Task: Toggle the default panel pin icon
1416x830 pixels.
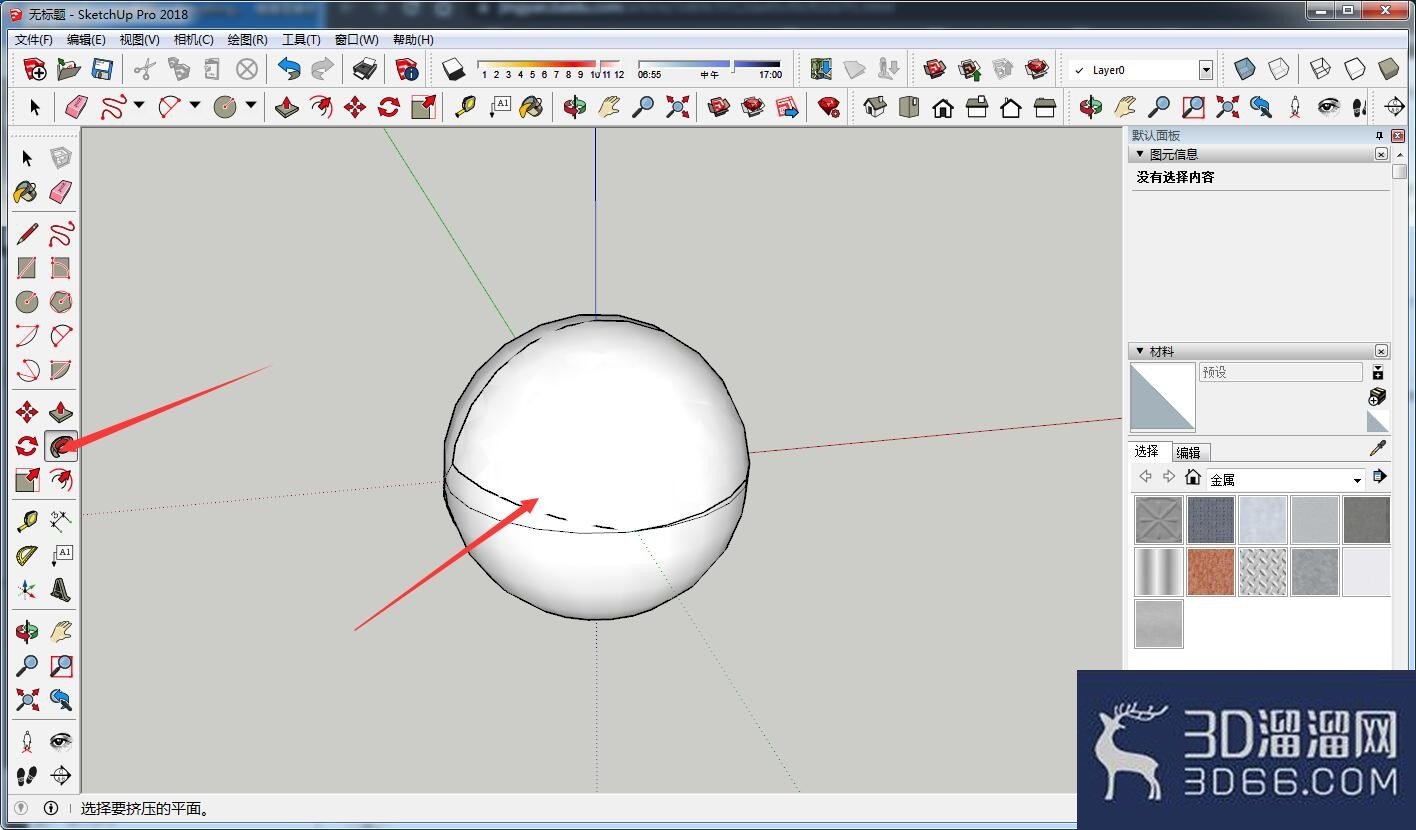Action: [x=1379, y=135]
